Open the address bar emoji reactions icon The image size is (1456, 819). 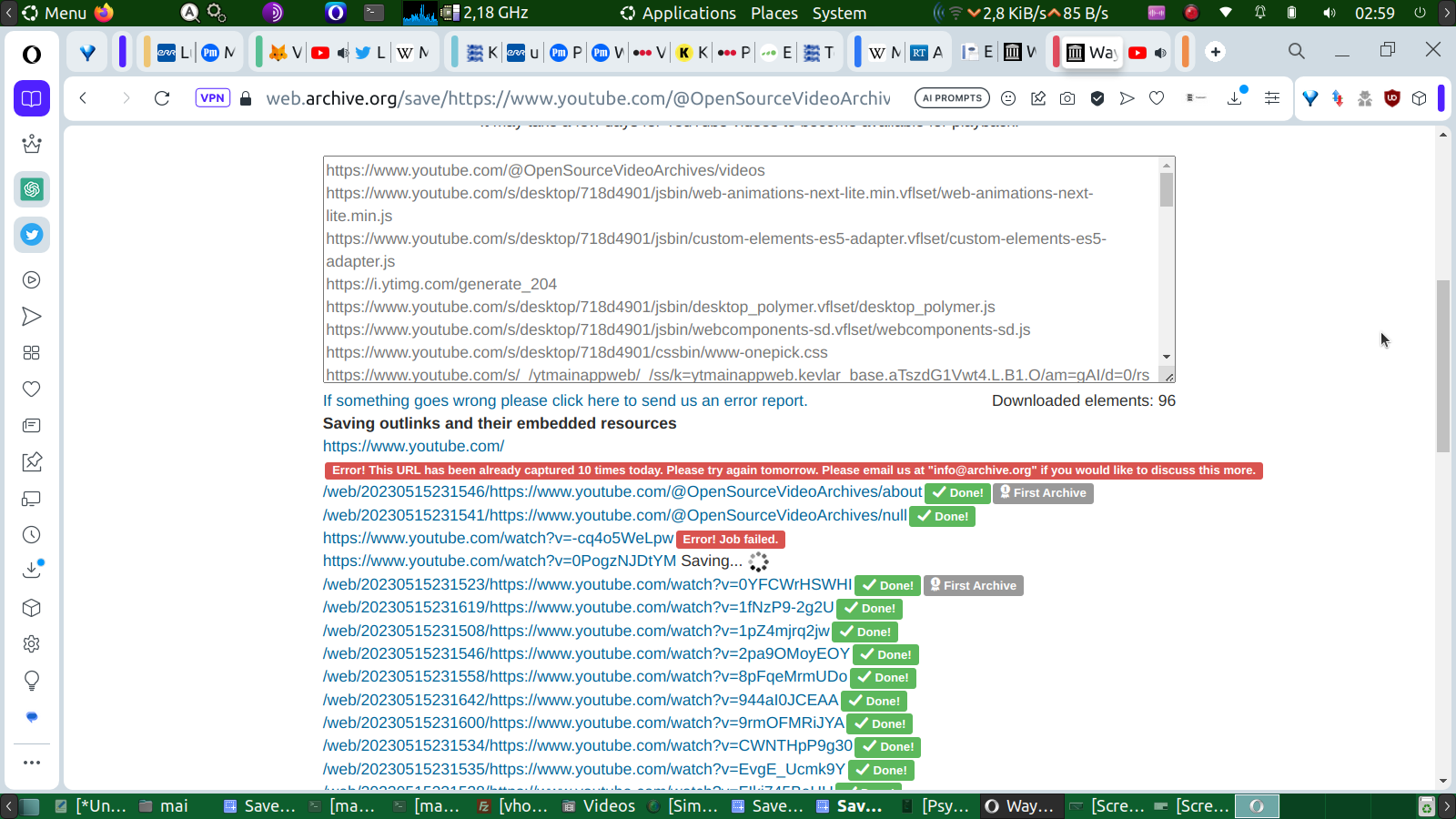click(x=1008, y=98)
